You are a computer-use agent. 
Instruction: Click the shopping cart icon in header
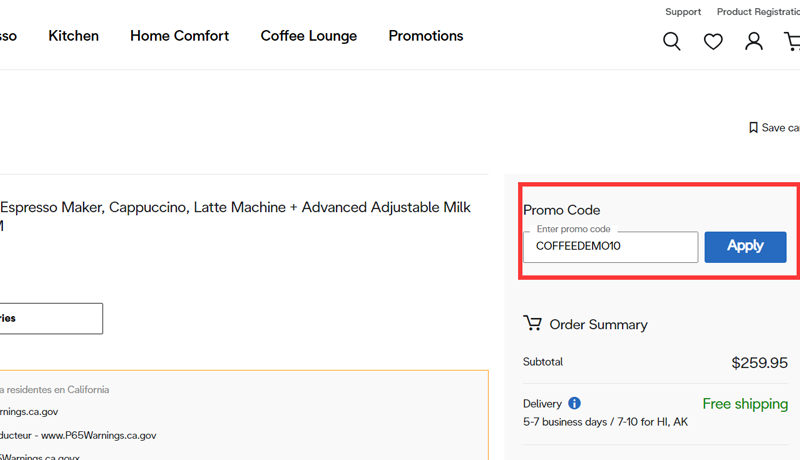(x=792, y=41)
